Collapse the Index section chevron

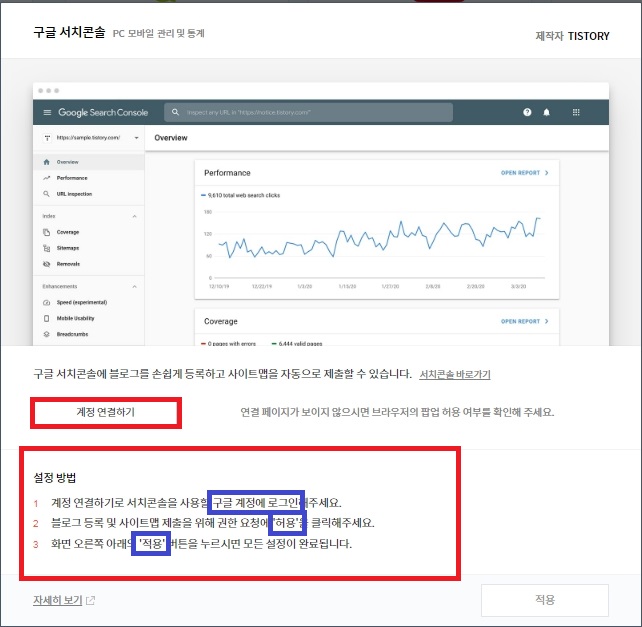(134, 216)
